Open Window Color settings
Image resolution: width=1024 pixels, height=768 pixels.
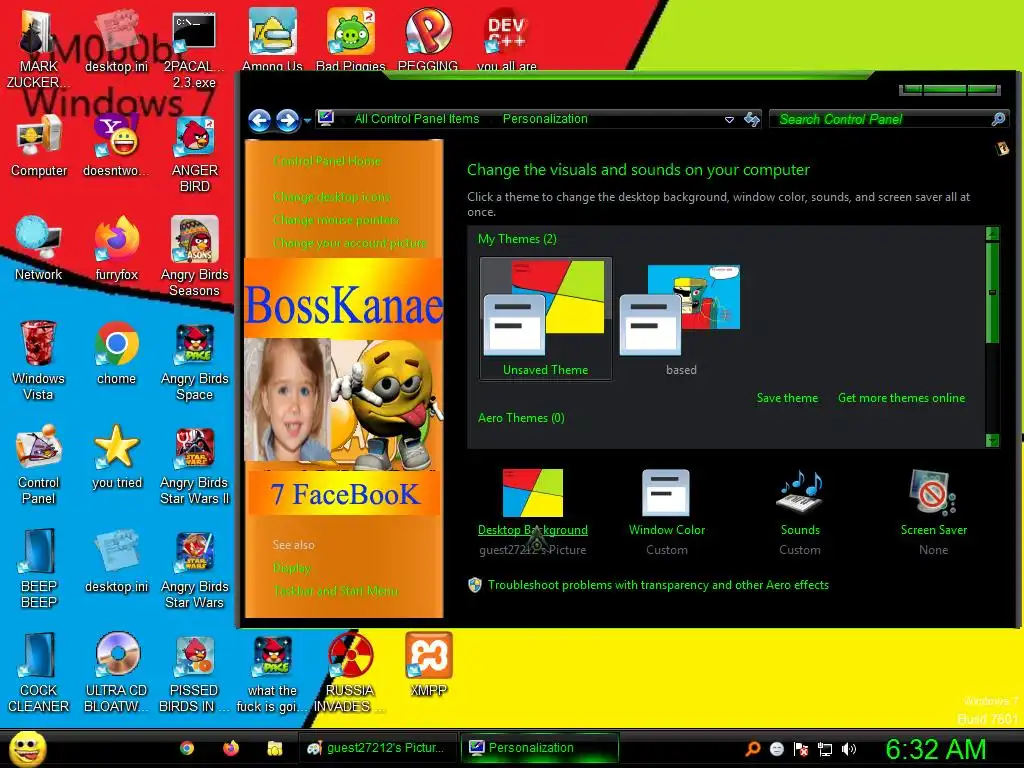[667, 511]
